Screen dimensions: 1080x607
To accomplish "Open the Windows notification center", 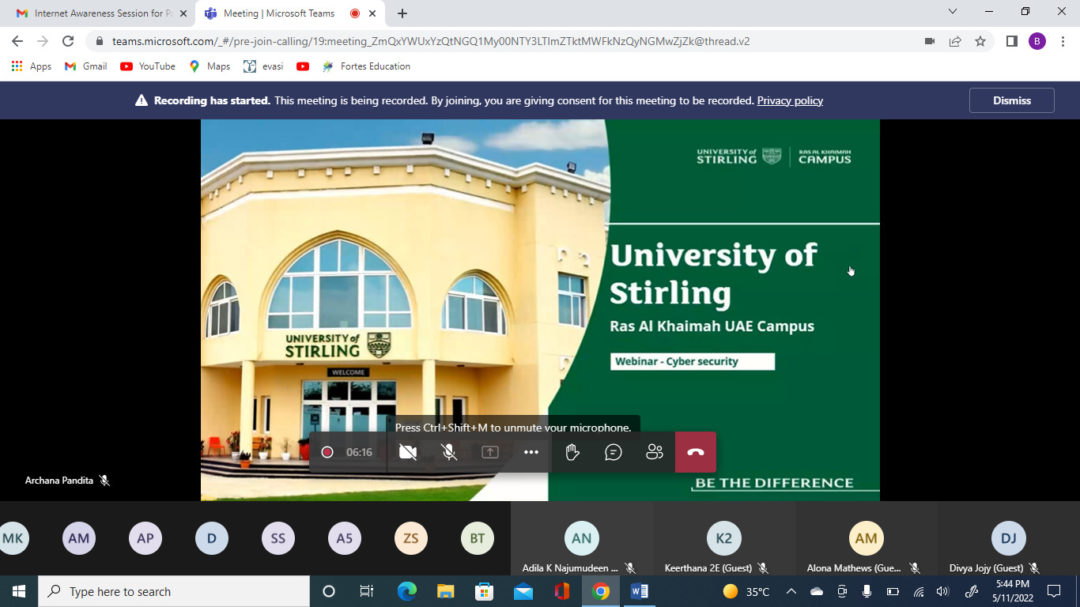I will pyautogui.click(x=1054, y=591).
